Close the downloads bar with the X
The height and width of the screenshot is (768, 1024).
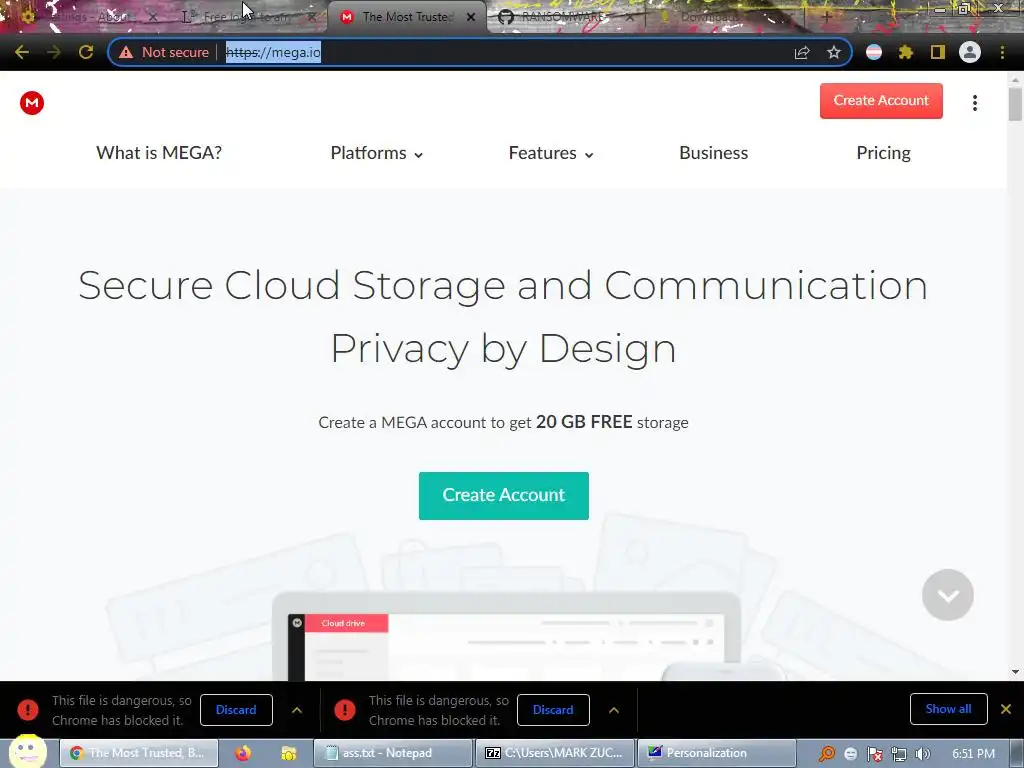(1006, 709)
